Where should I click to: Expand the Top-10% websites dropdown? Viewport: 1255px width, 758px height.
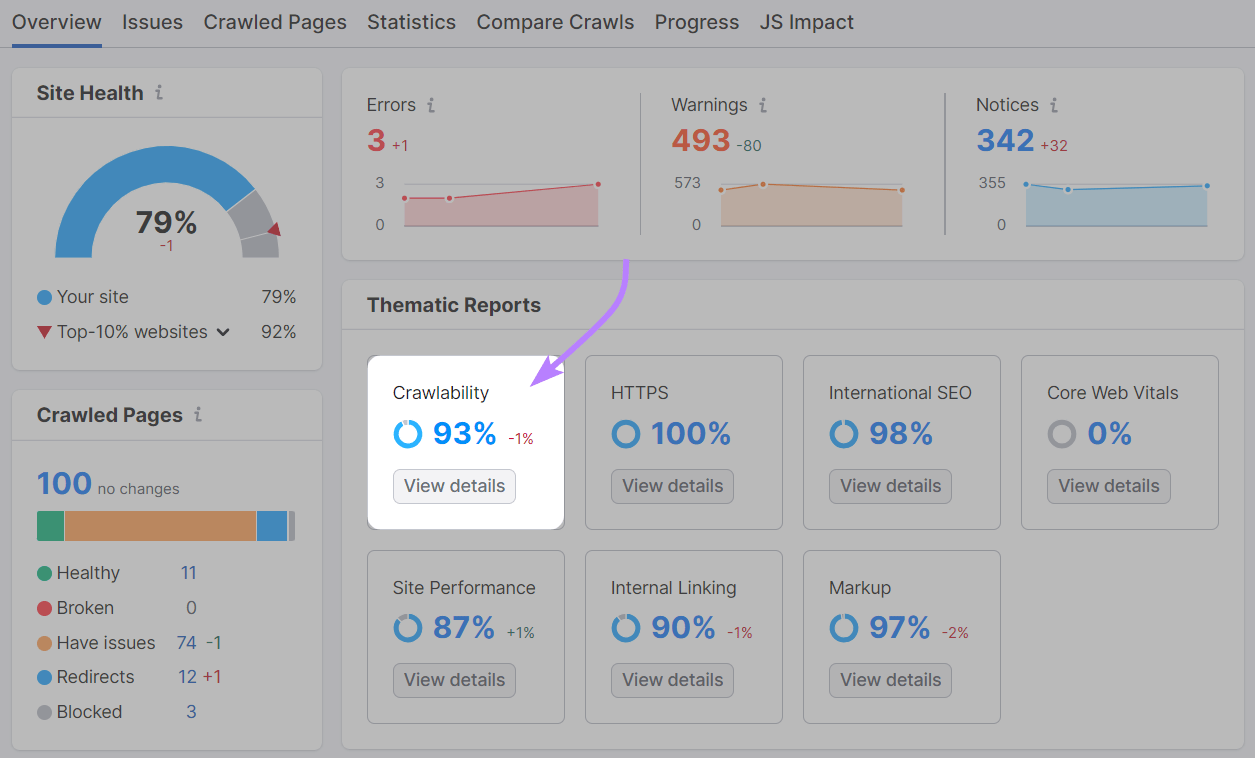222,331
